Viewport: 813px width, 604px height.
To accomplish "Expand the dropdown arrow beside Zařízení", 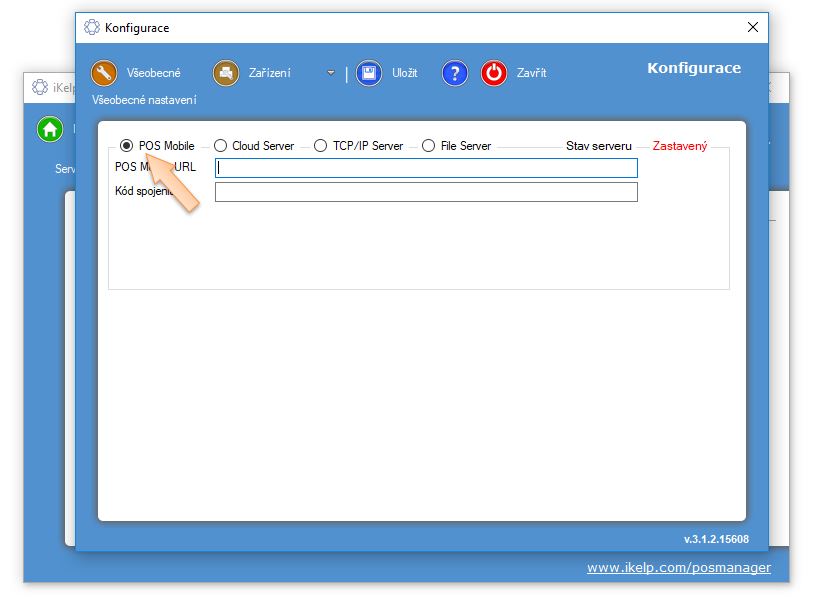I will (330, 73).
